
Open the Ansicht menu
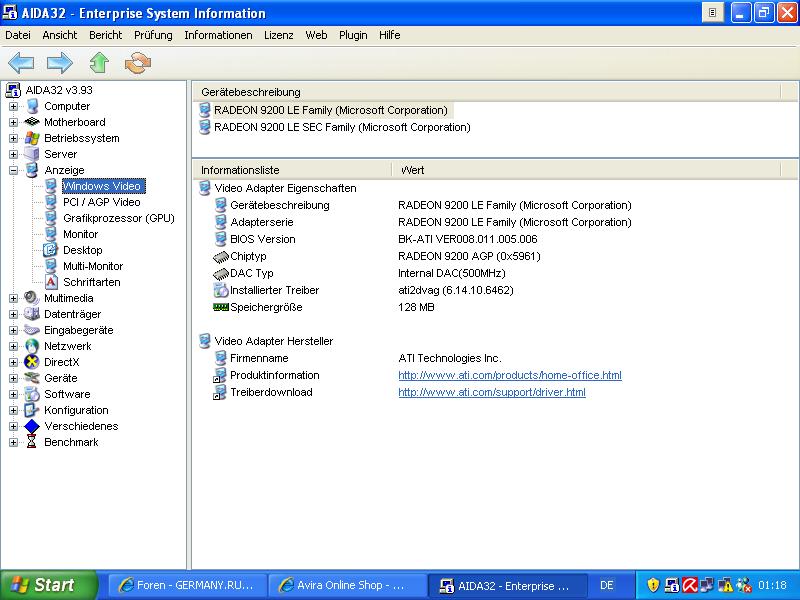click(60, 35)
